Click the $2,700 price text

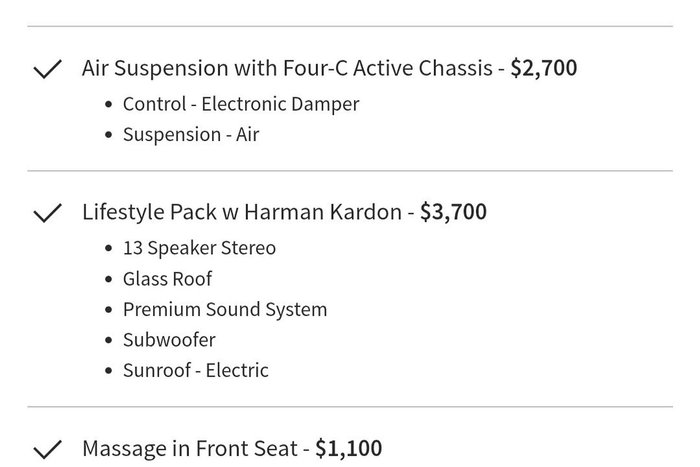pyautogui.click(x=544, y=68)
